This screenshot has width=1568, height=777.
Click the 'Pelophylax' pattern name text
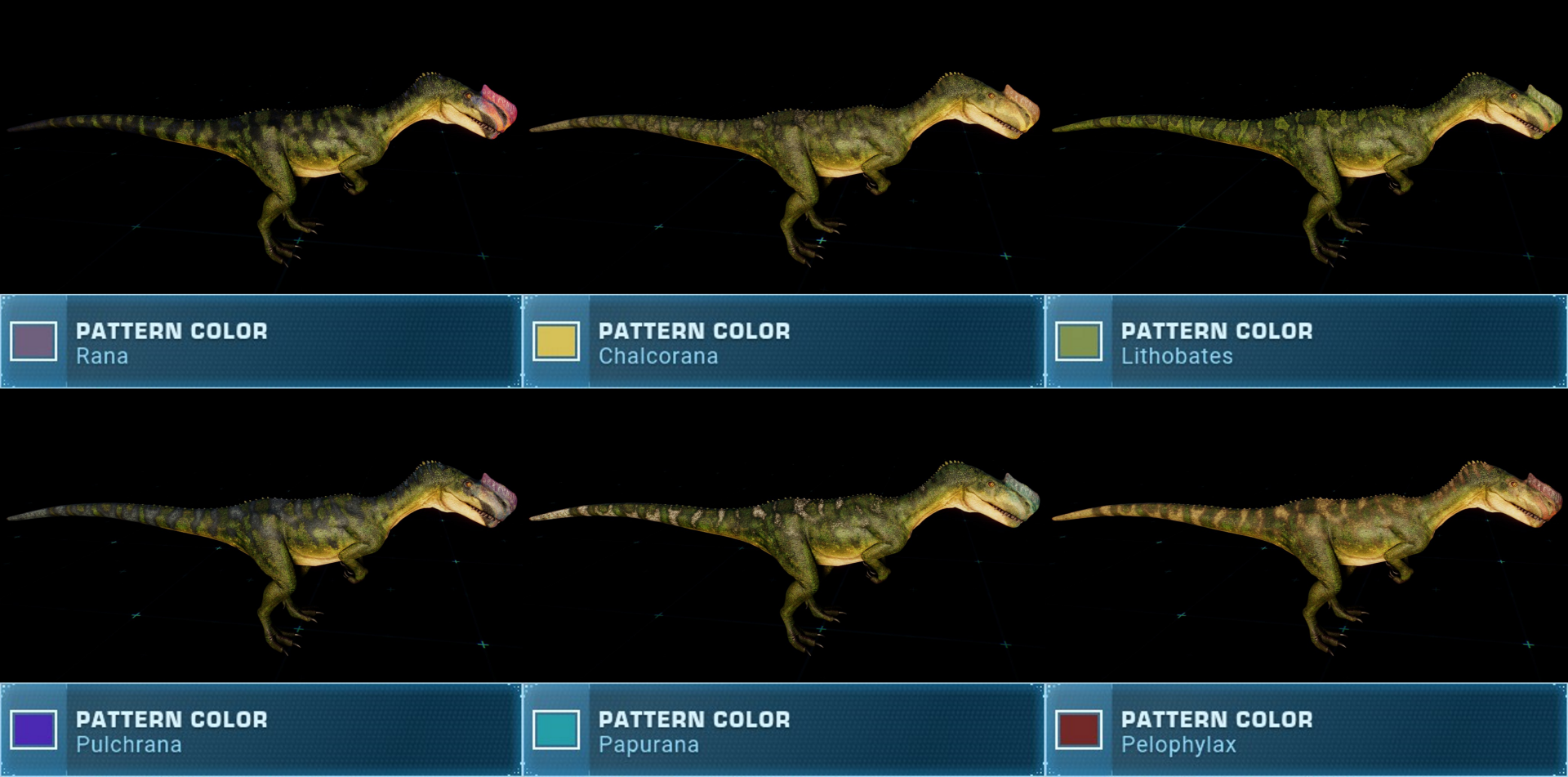coord(1178,745)
